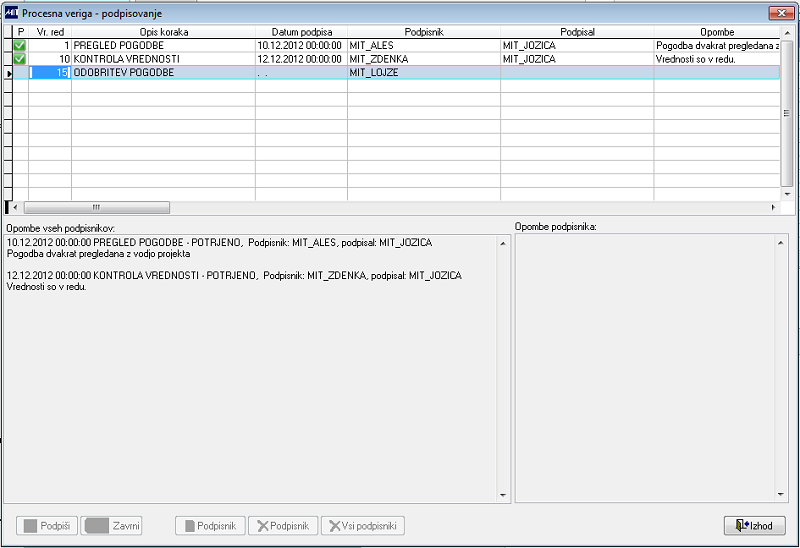Click the grid vertical scrollbar thumb
This screenshot has width=800, height=548.
point(787,113)
